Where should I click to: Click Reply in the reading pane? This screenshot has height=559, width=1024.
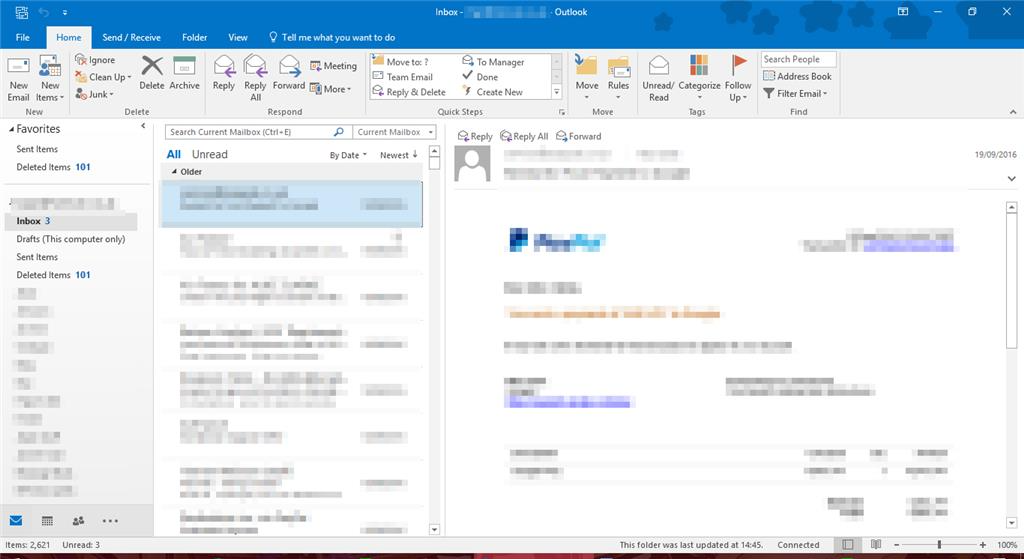click(x=475, y=136)
